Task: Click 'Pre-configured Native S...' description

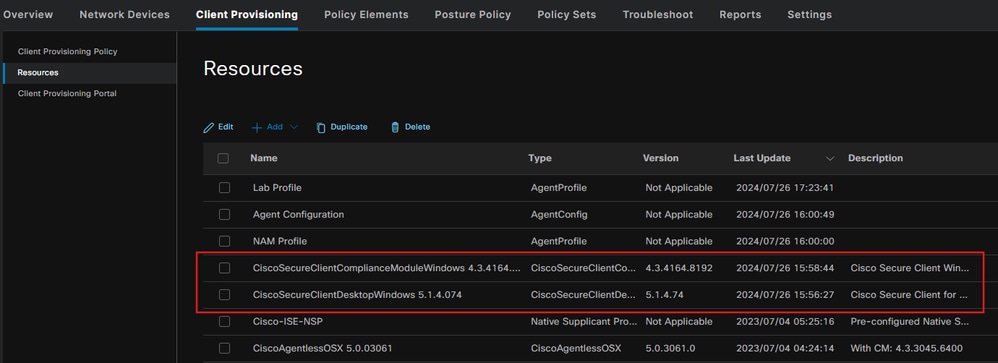Action: (x=910, y=322)
